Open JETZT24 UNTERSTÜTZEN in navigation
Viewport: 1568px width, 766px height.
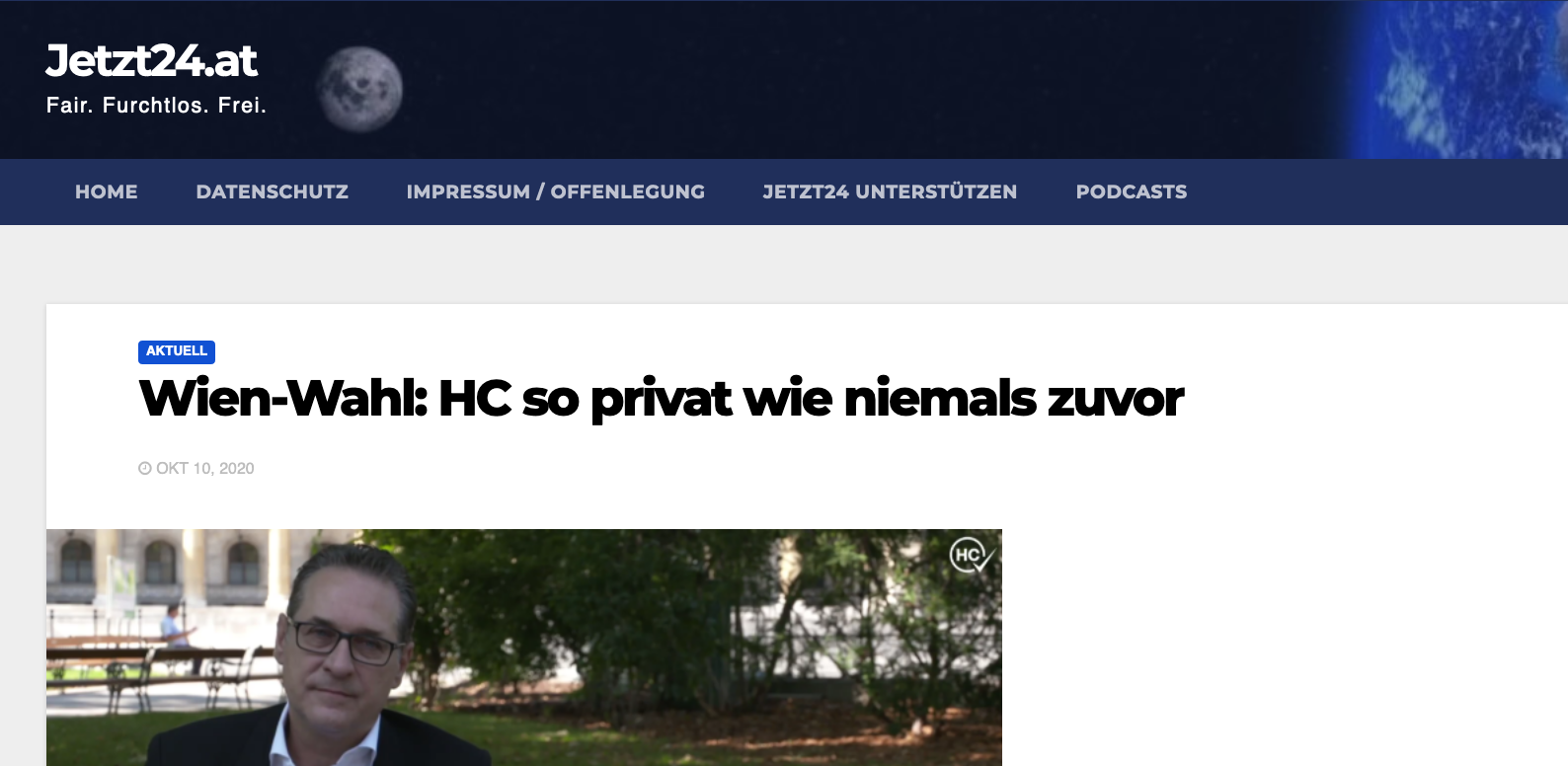point(890,191)
